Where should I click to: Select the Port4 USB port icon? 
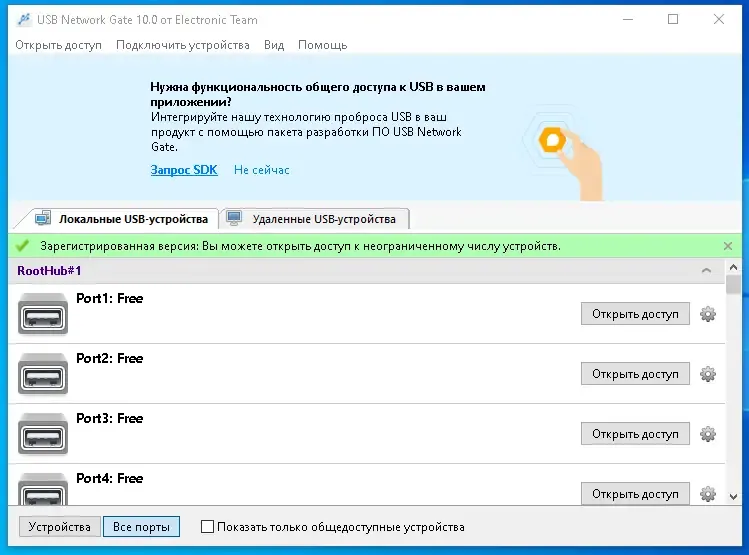pyautogui.click(x=43, y=489)
